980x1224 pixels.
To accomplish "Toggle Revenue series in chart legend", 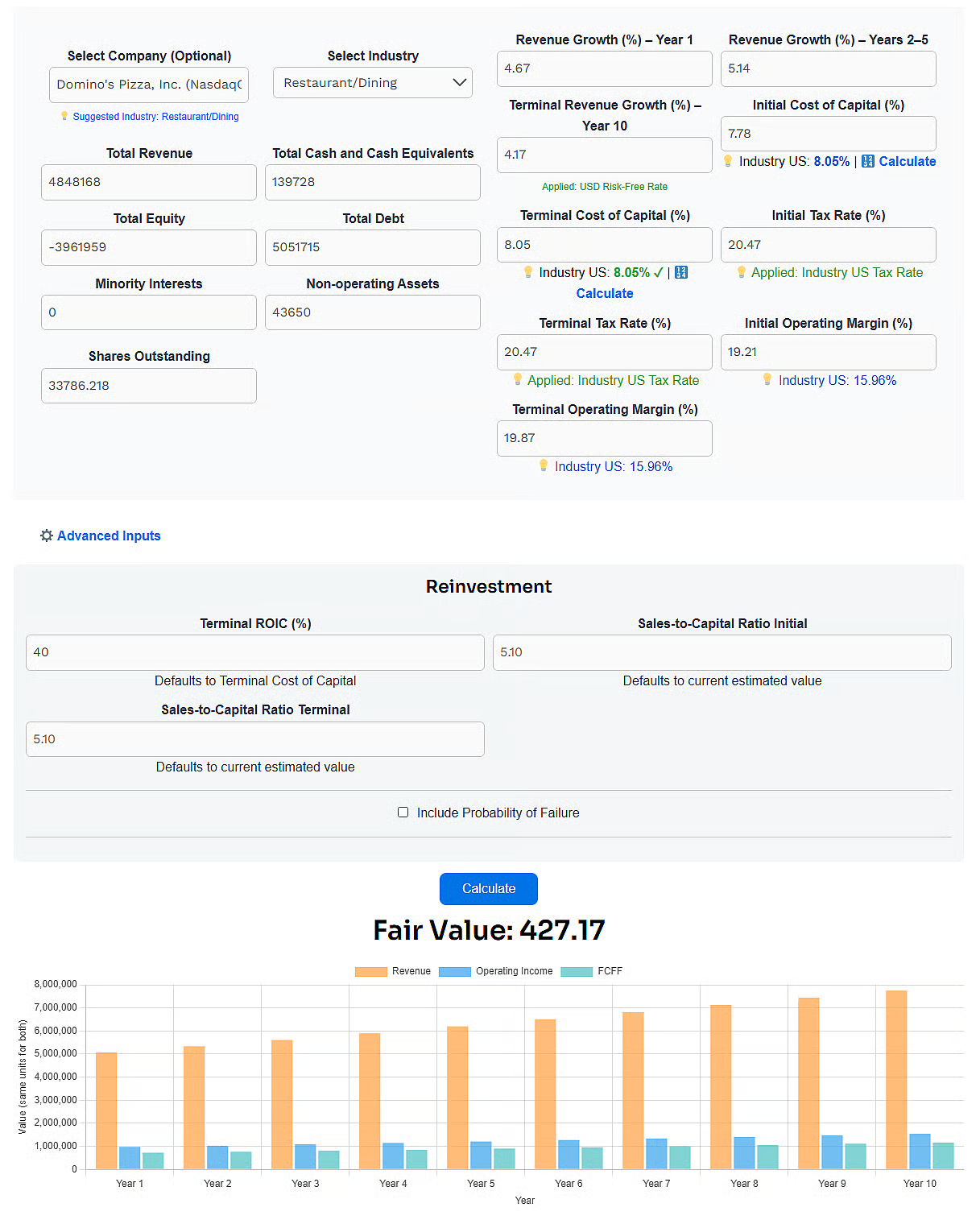I will [x=394, y=971].
